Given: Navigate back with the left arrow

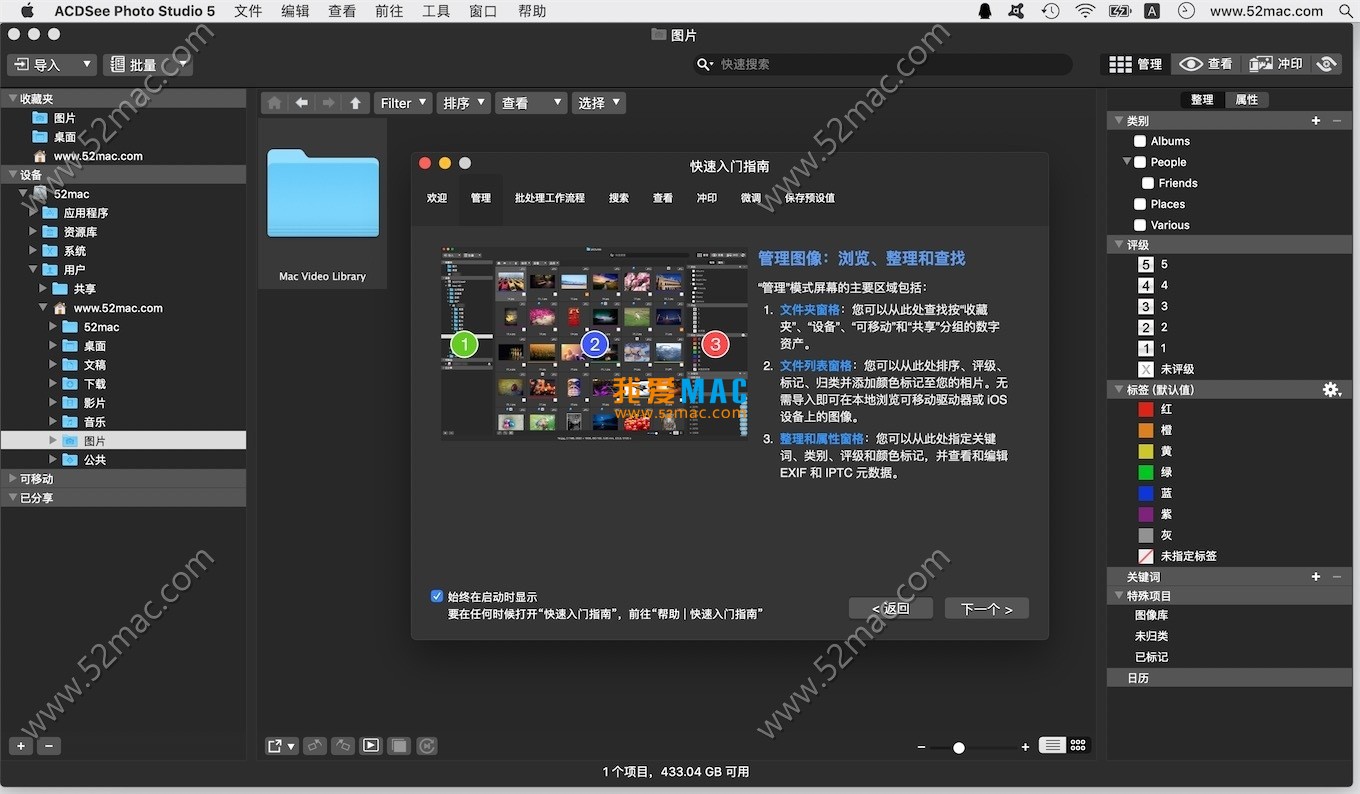Looking at the screenshot, I should tap(301, 103).
